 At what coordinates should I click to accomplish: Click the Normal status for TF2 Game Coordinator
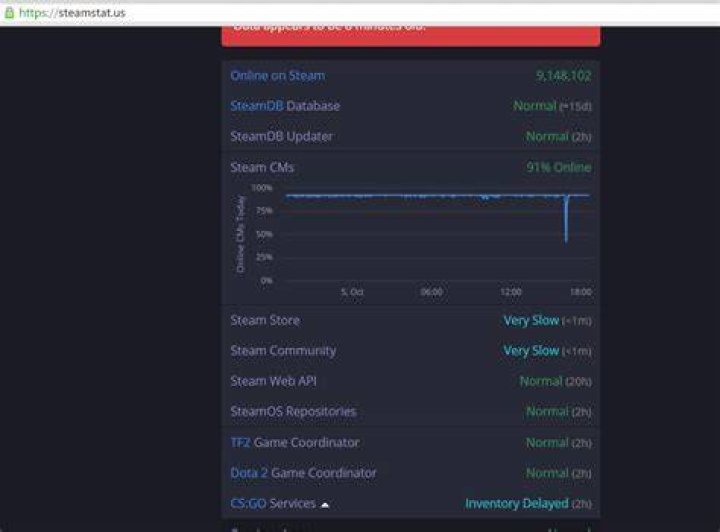click(x=547, y=442)
